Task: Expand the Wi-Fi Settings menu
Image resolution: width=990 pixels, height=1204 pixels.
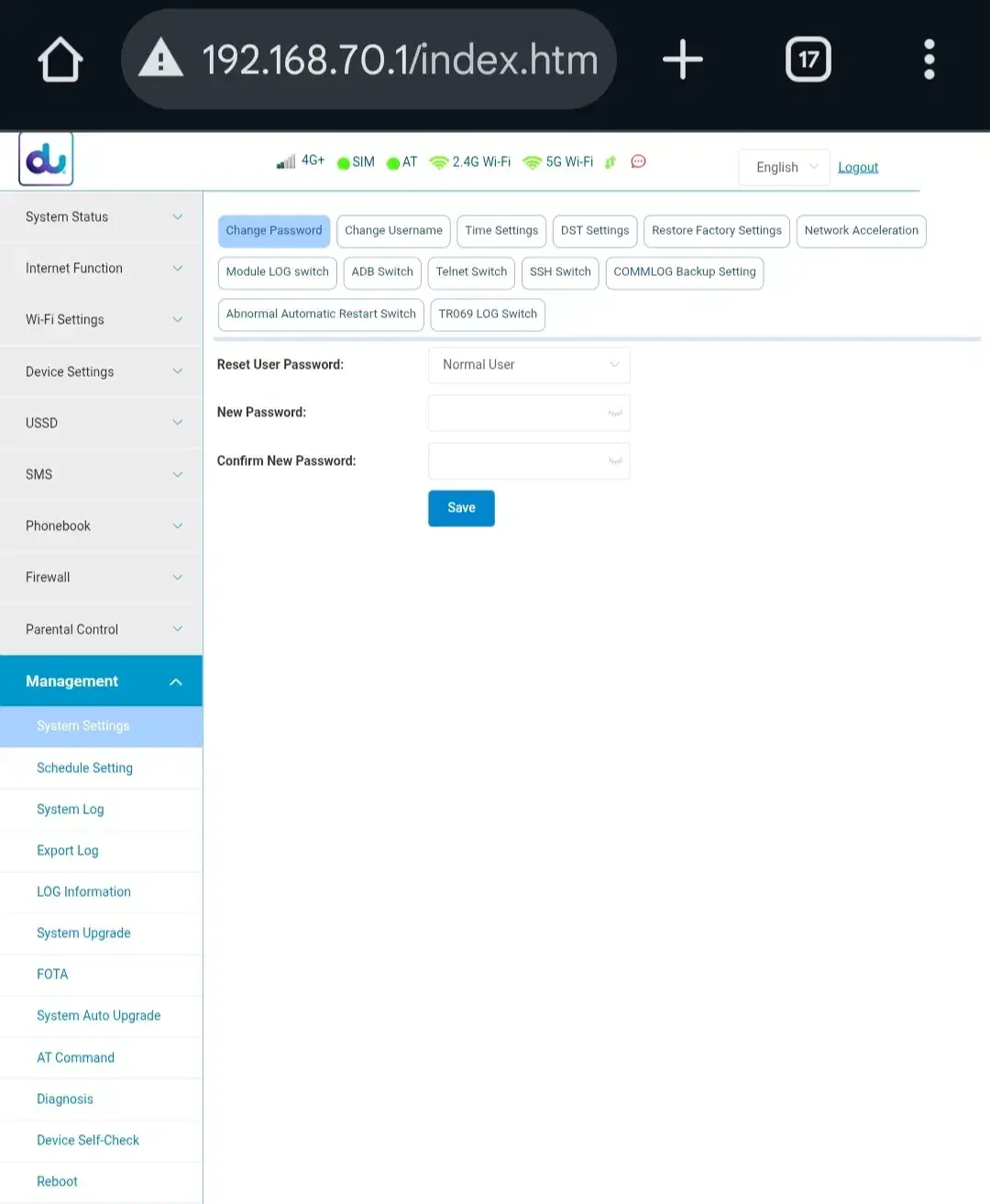Action: [x=101, y=320]
